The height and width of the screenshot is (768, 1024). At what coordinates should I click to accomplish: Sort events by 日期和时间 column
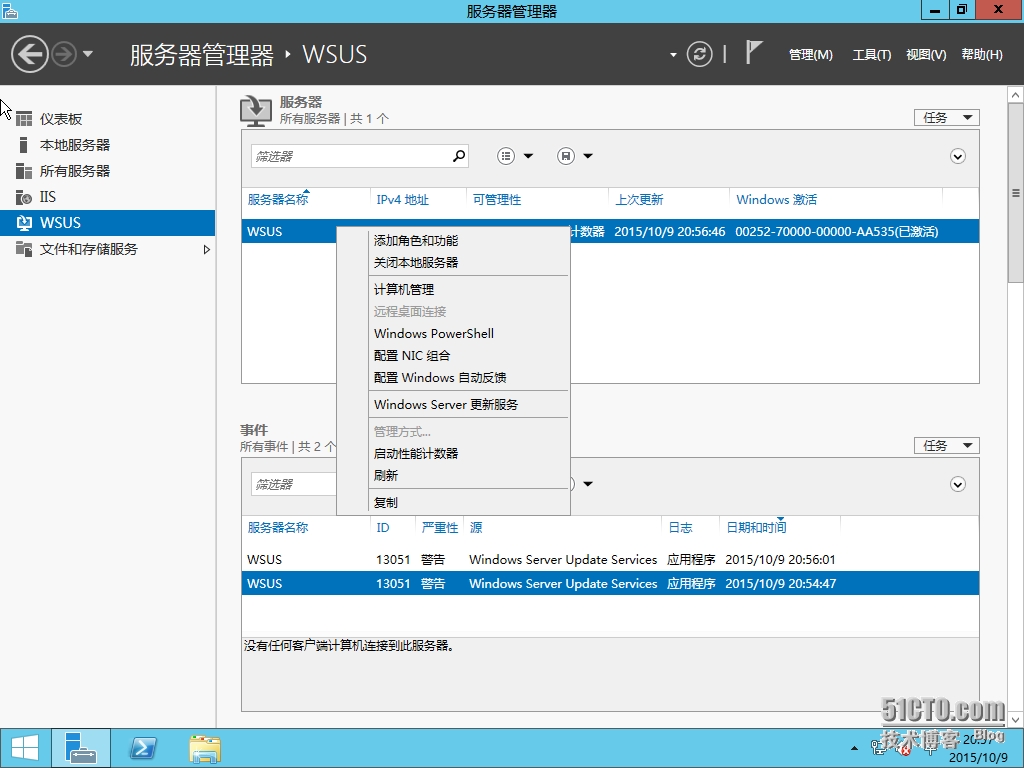point(756,528)
